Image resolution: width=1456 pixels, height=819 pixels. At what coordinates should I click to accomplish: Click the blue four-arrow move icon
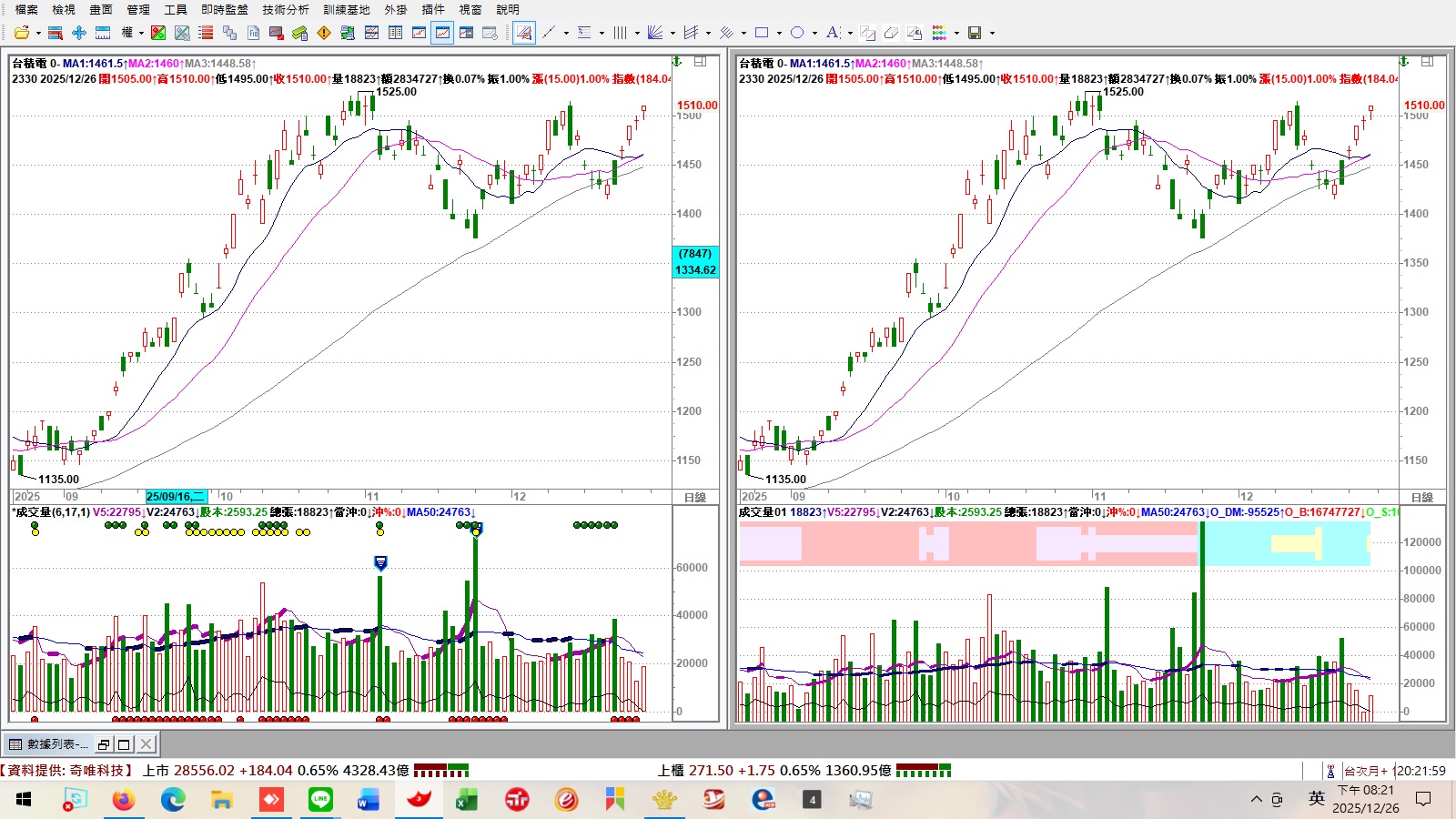[x=79, y=33]
